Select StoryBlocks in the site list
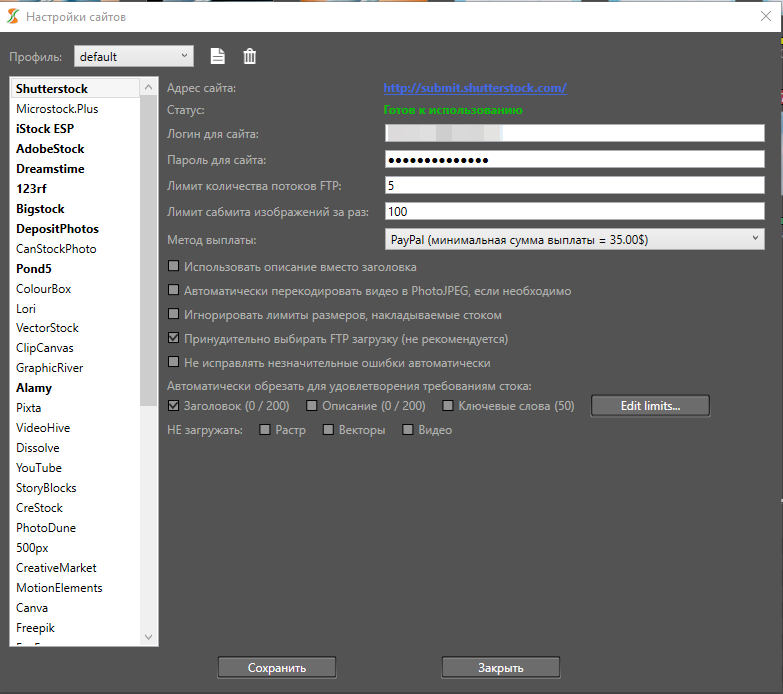The image size is (783, 694). (75, 488)
